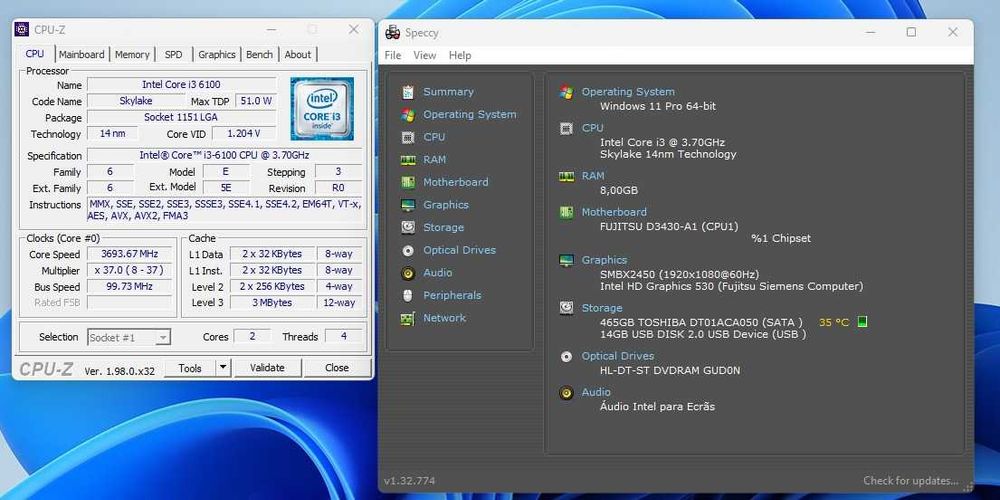Open the File menu in Speccy
1000x500 pixels.
pos(393,55)
